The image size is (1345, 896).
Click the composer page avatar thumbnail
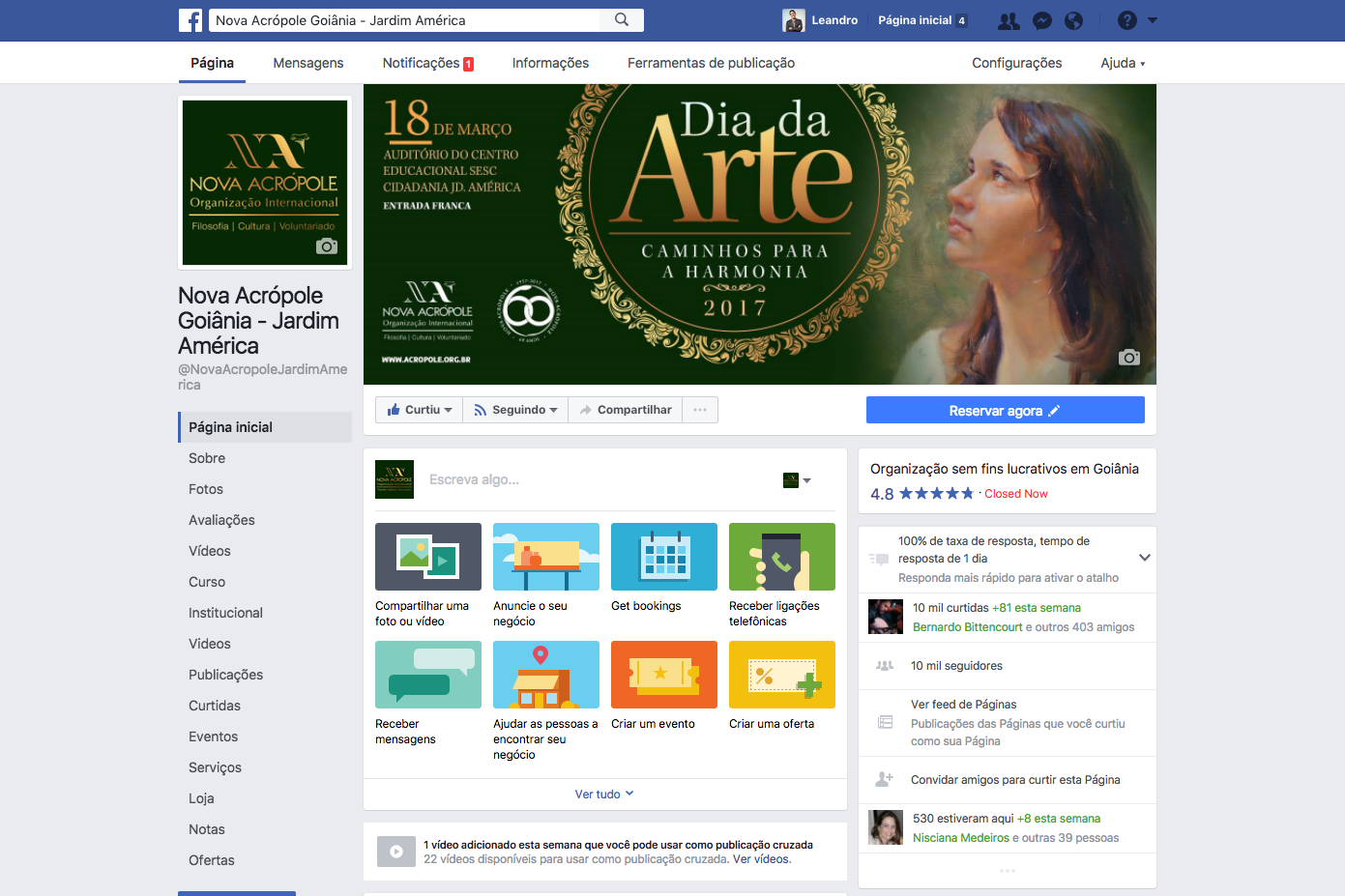coord(395,479)
